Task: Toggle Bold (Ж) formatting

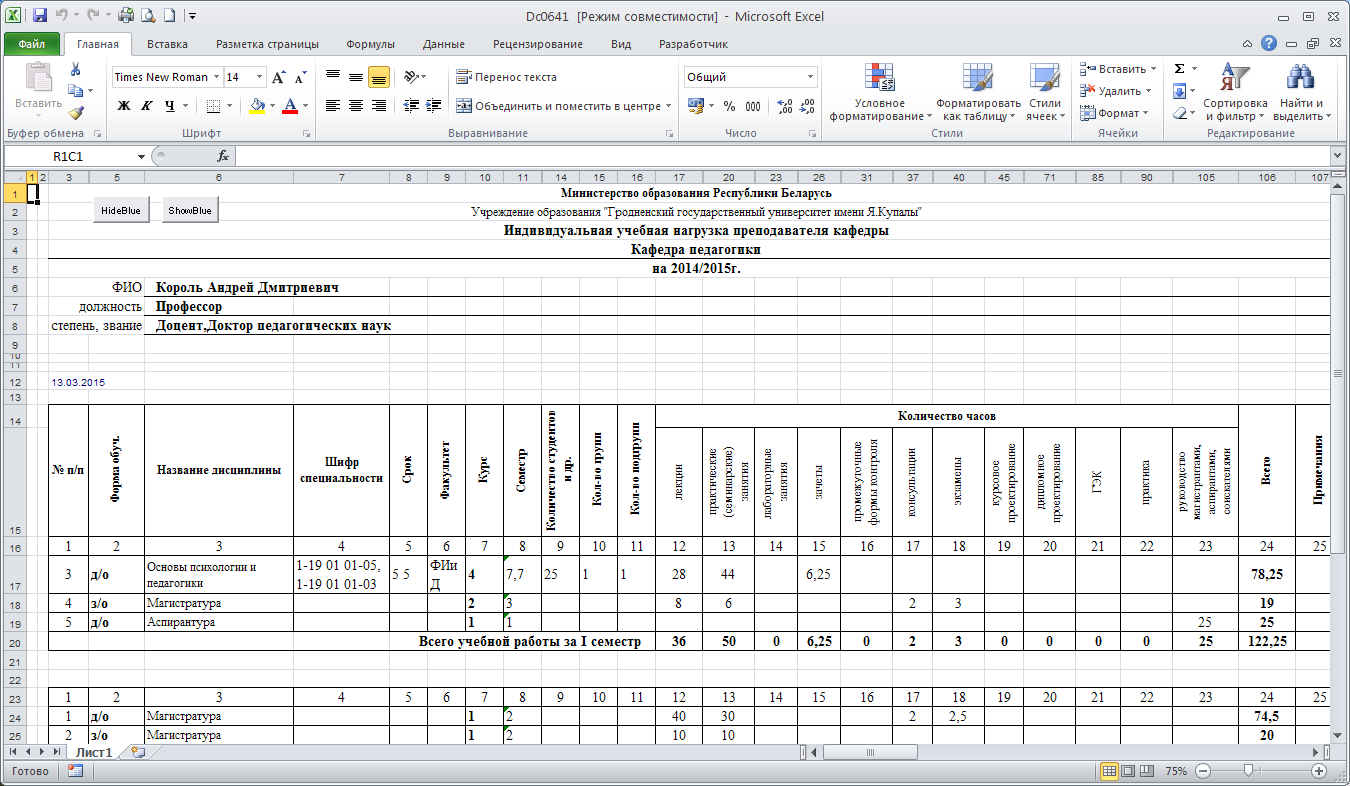Action: coord(124,106)
